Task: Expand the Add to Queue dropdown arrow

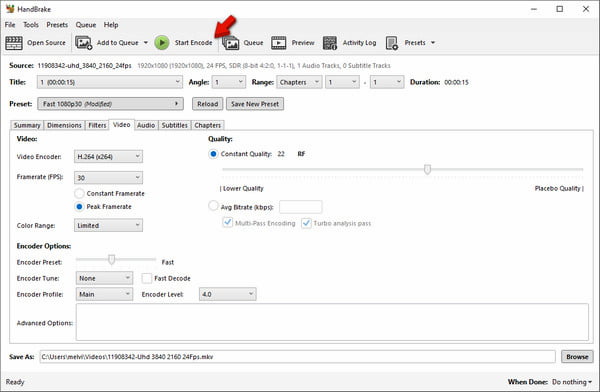Action: click(x=146, y=42)
